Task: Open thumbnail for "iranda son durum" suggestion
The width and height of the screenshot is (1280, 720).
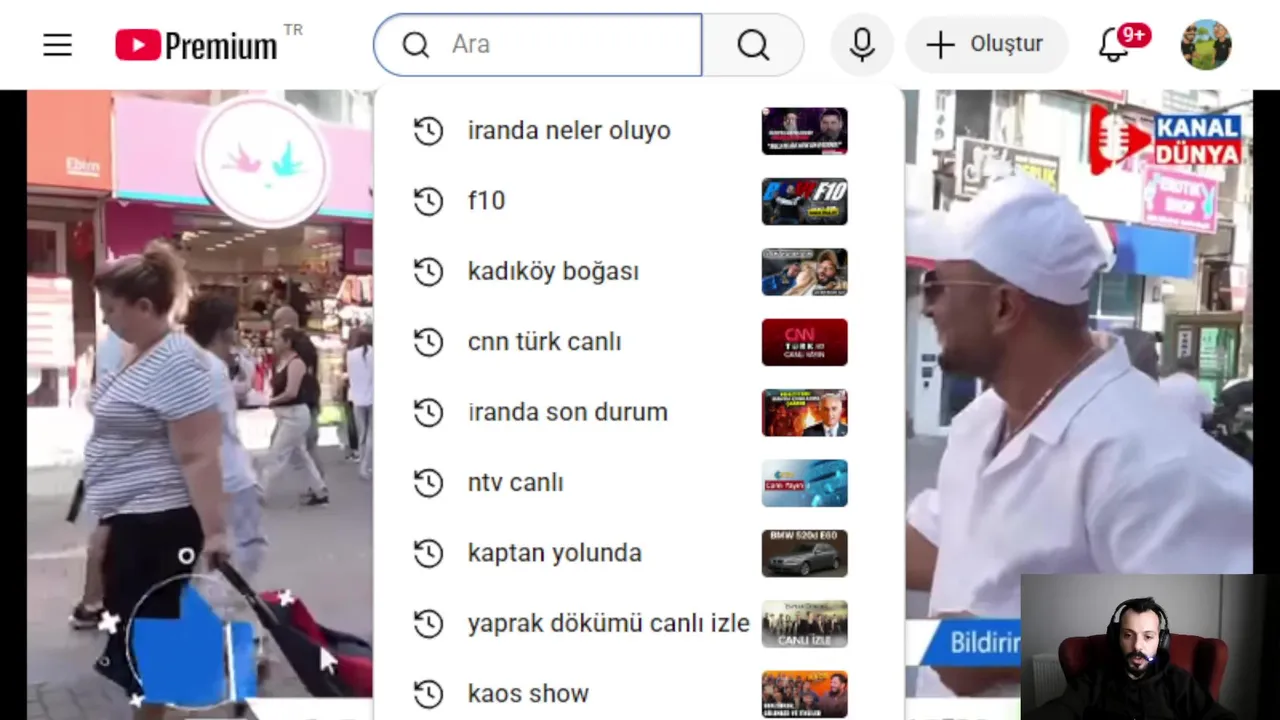Action: [804, 412]
